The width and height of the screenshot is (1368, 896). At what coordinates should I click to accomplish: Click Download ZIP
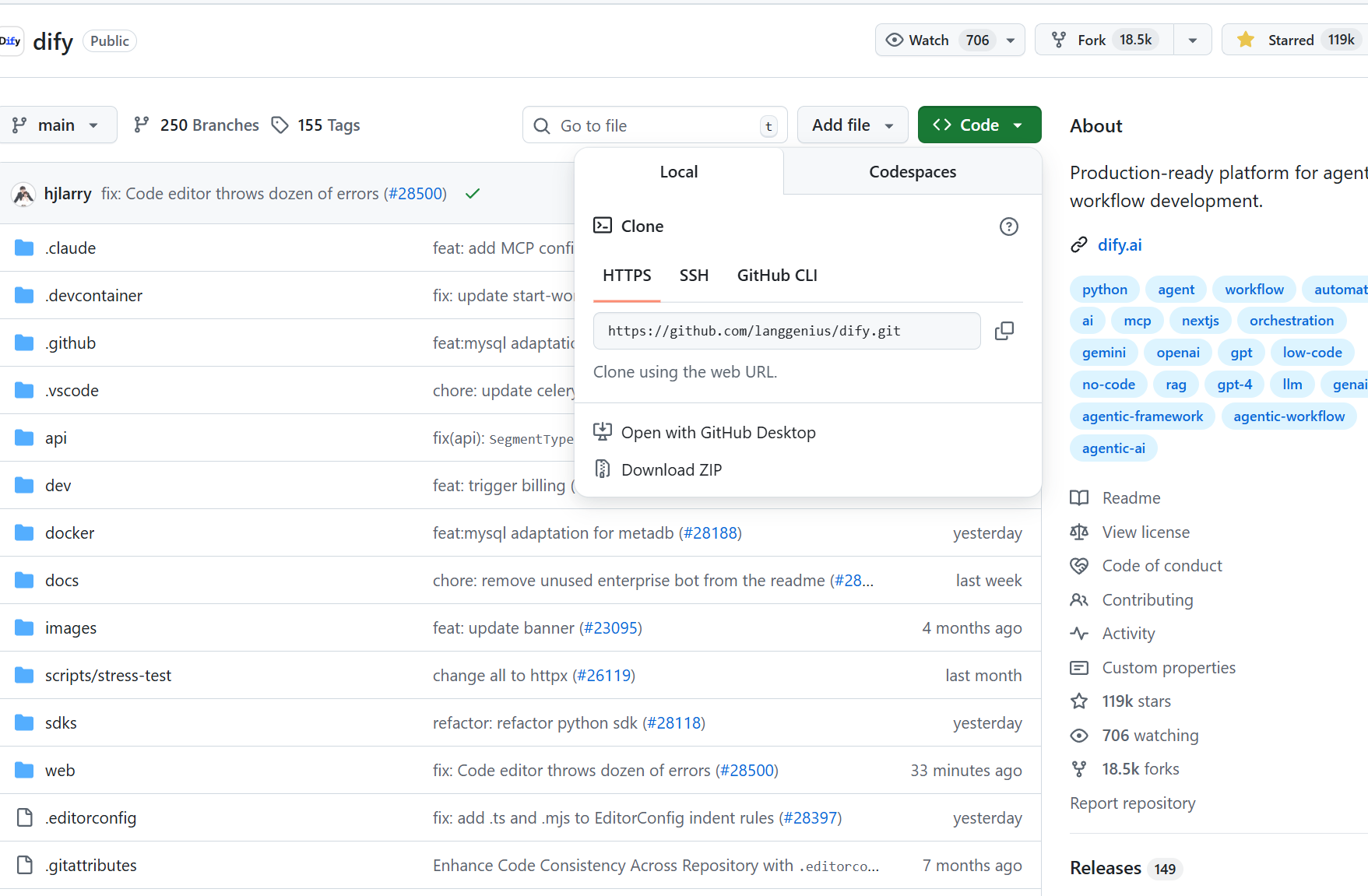670,469
